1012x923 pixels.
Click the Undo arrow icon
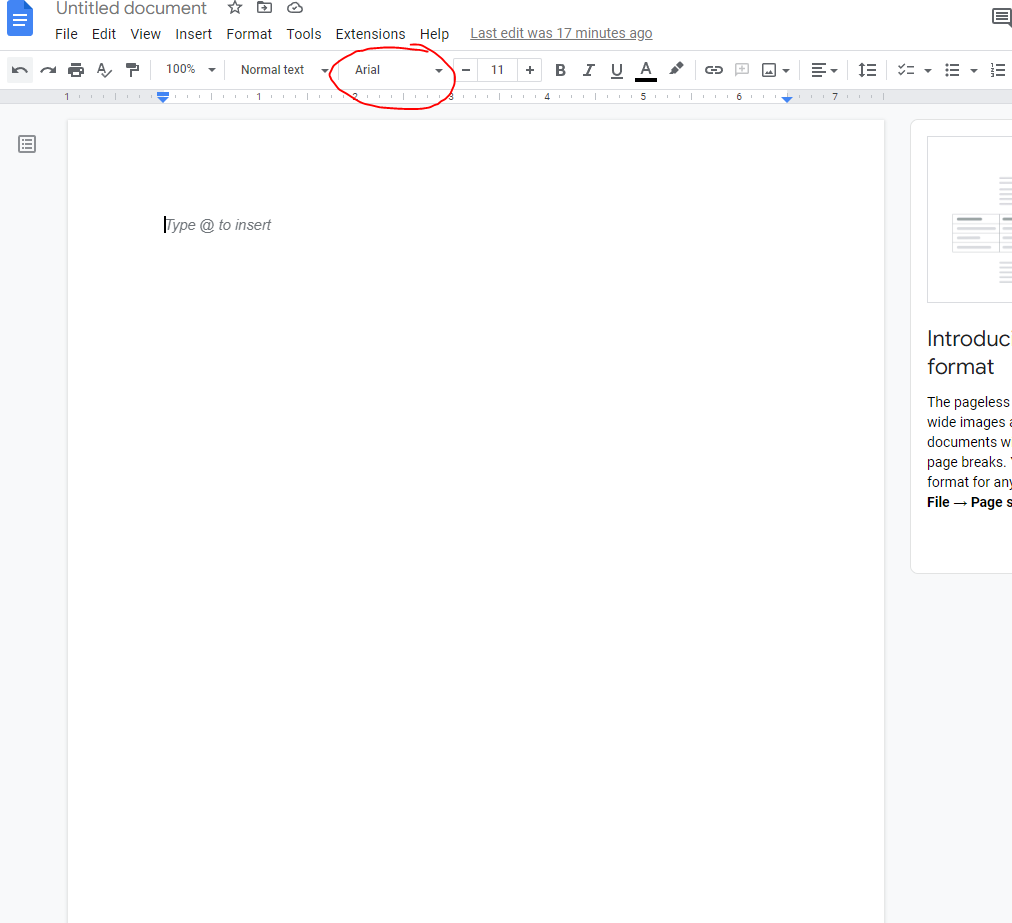click(x=19, y=70)
